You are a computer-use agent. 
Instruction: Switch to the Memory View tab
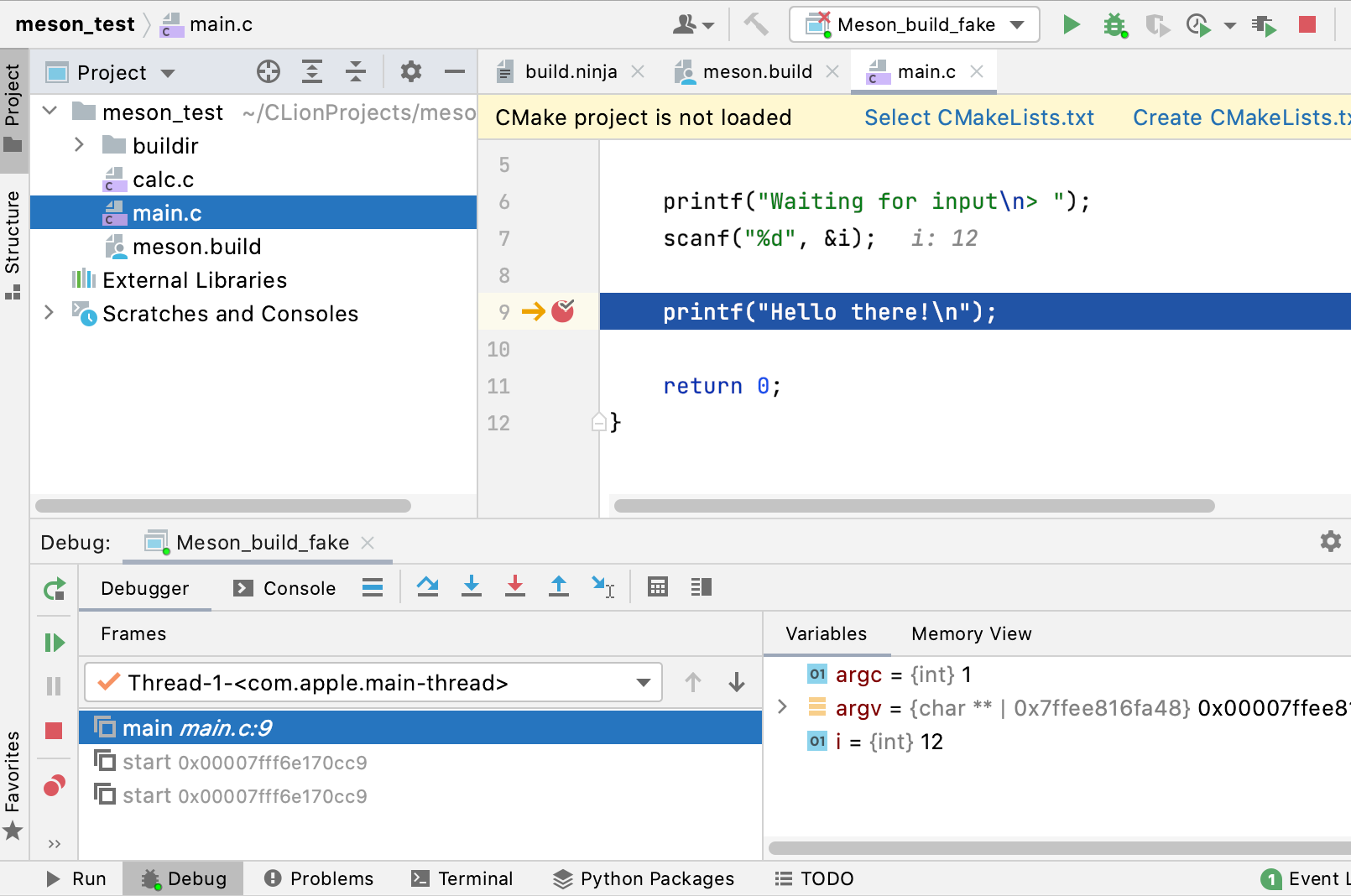click(970, 633)
